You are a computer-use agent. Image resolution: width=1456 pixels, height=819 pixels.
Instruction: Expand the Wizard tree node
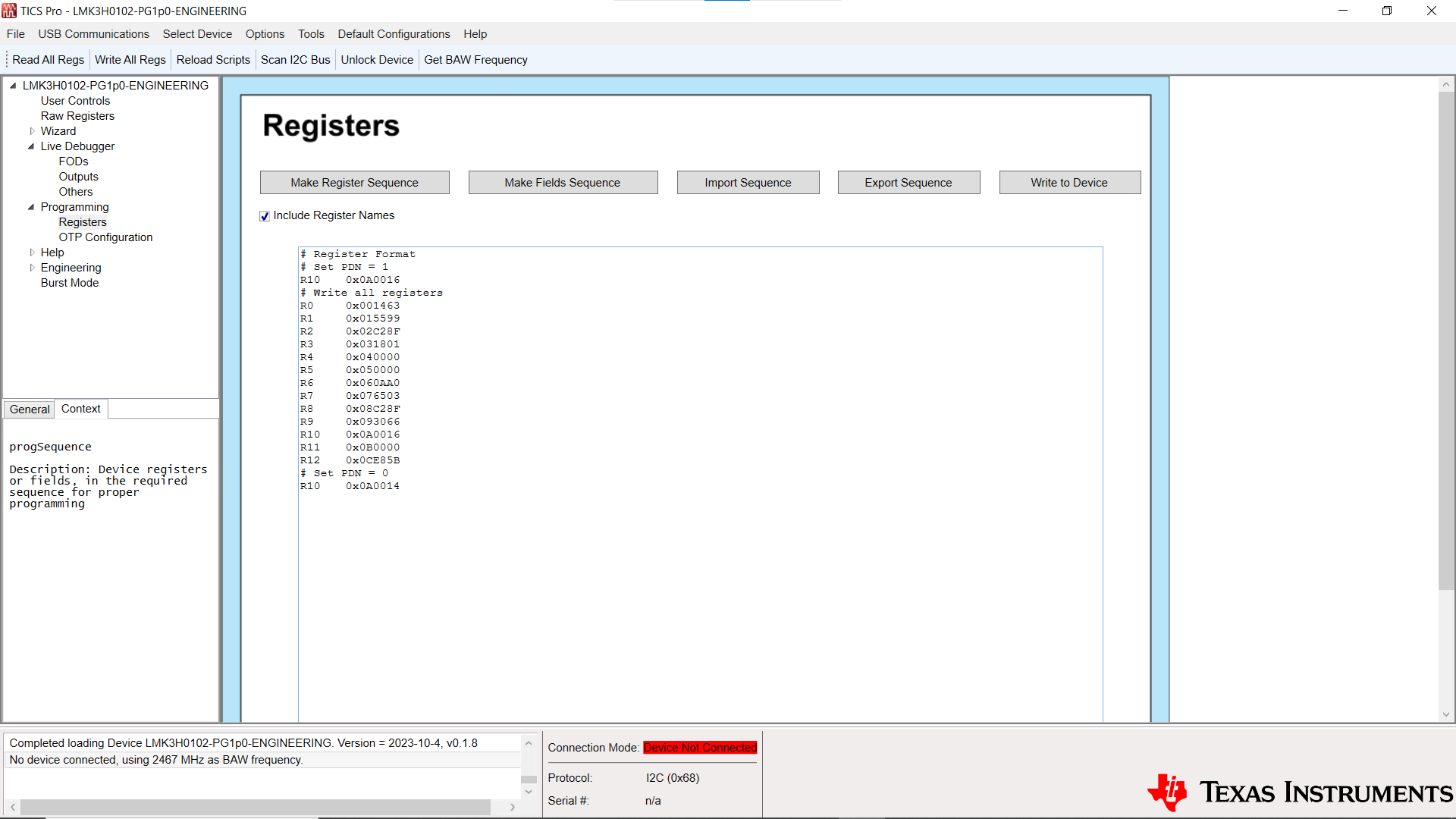[33, 130]
